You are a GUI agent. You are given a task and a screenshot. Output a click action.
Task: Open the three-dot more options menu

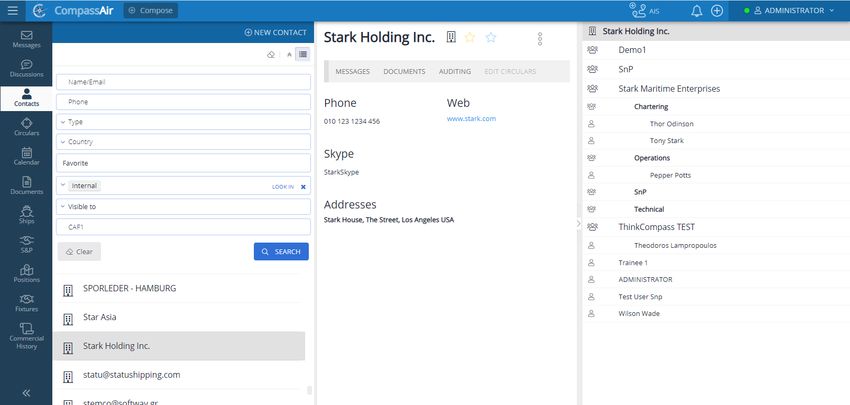(539, 38)
